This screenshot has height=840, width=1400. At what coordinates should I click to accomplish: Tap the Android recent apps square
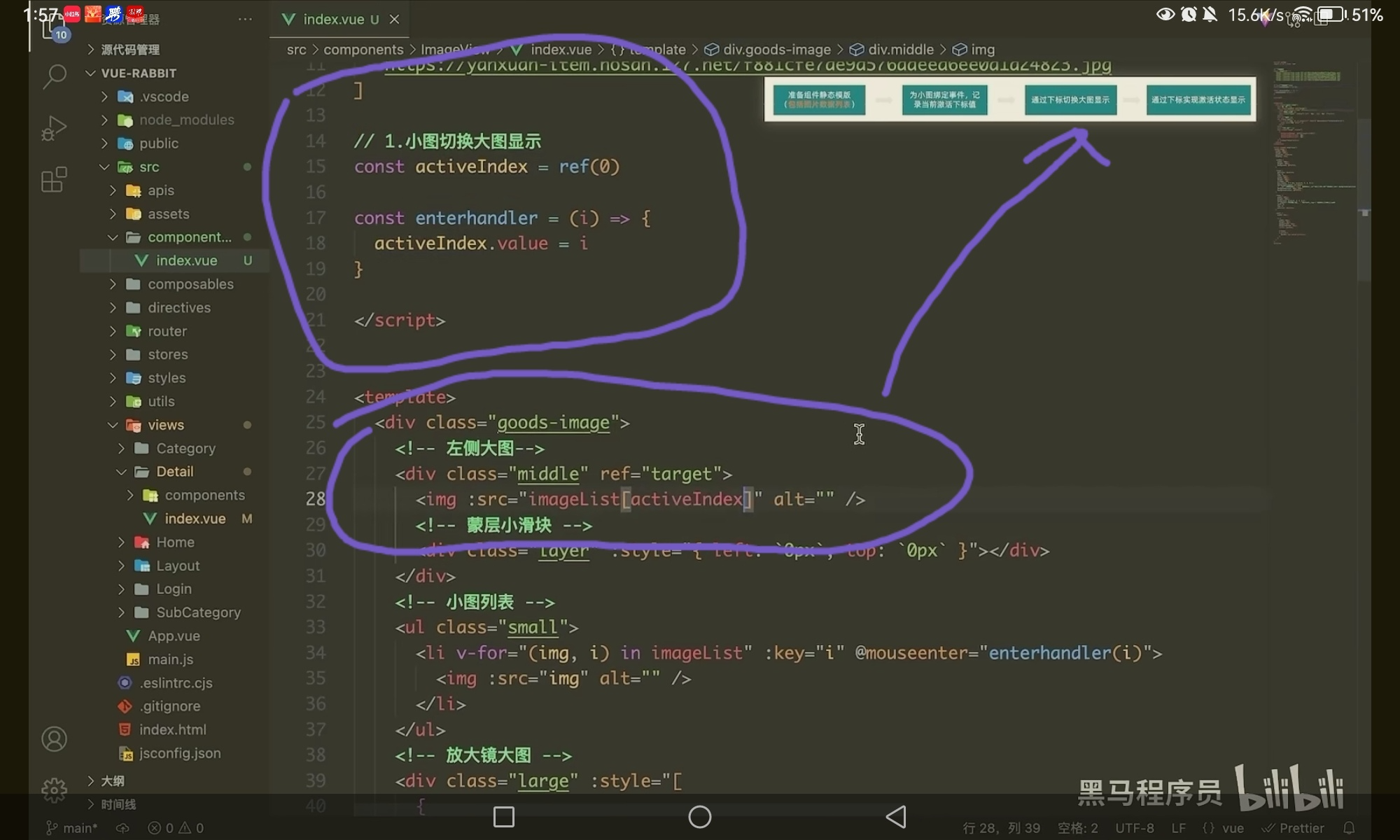[x=504, y=816]
